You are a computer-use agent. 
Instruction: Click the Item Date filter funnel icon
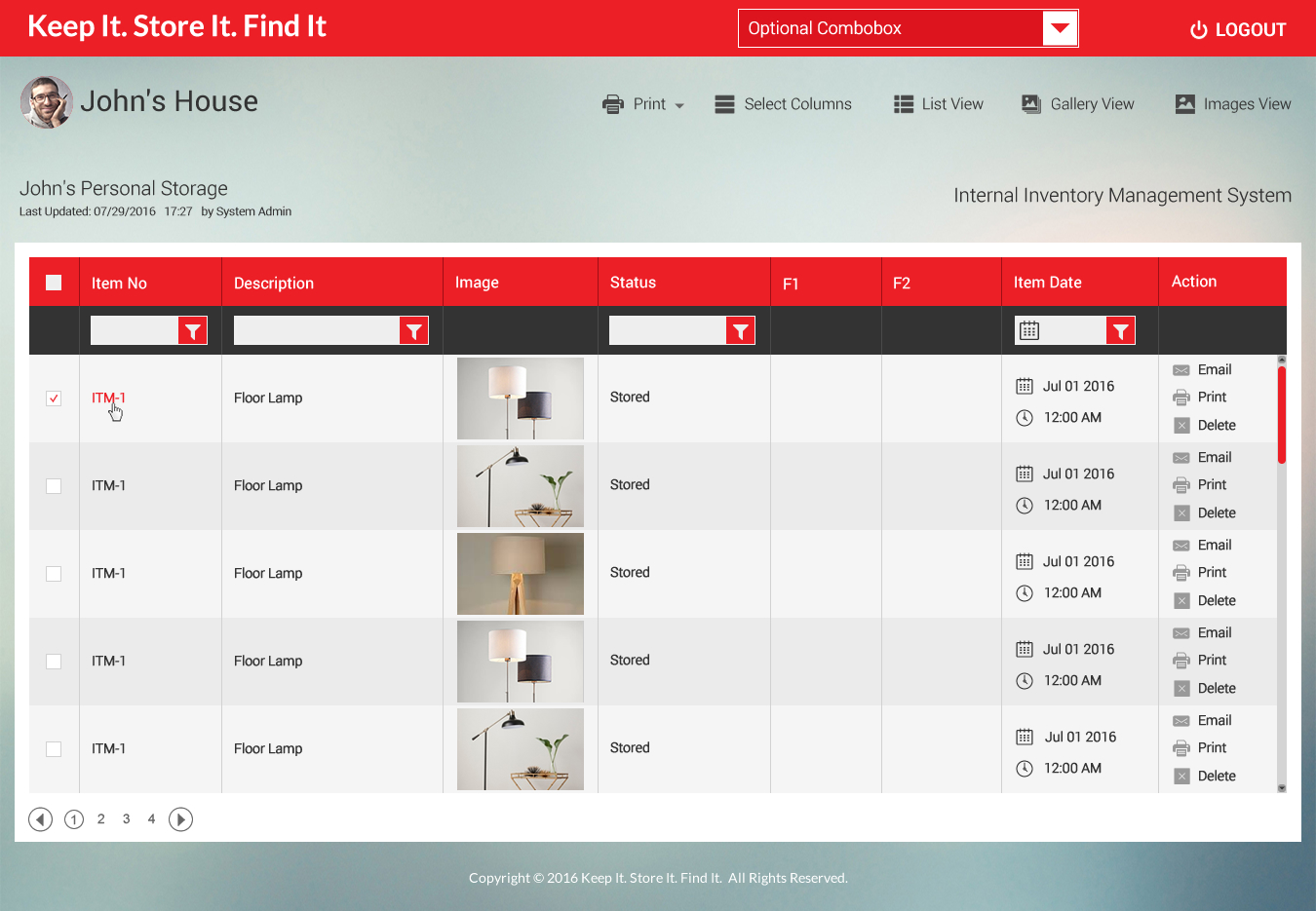click(x=1121, y=331)
